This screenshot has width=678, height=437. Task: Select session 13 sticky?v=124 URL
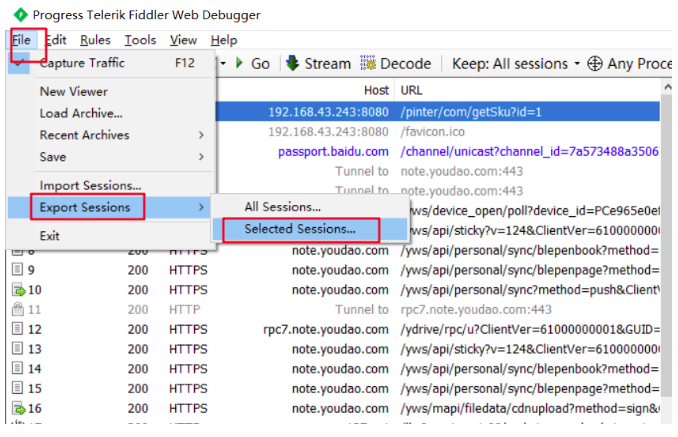530,349
